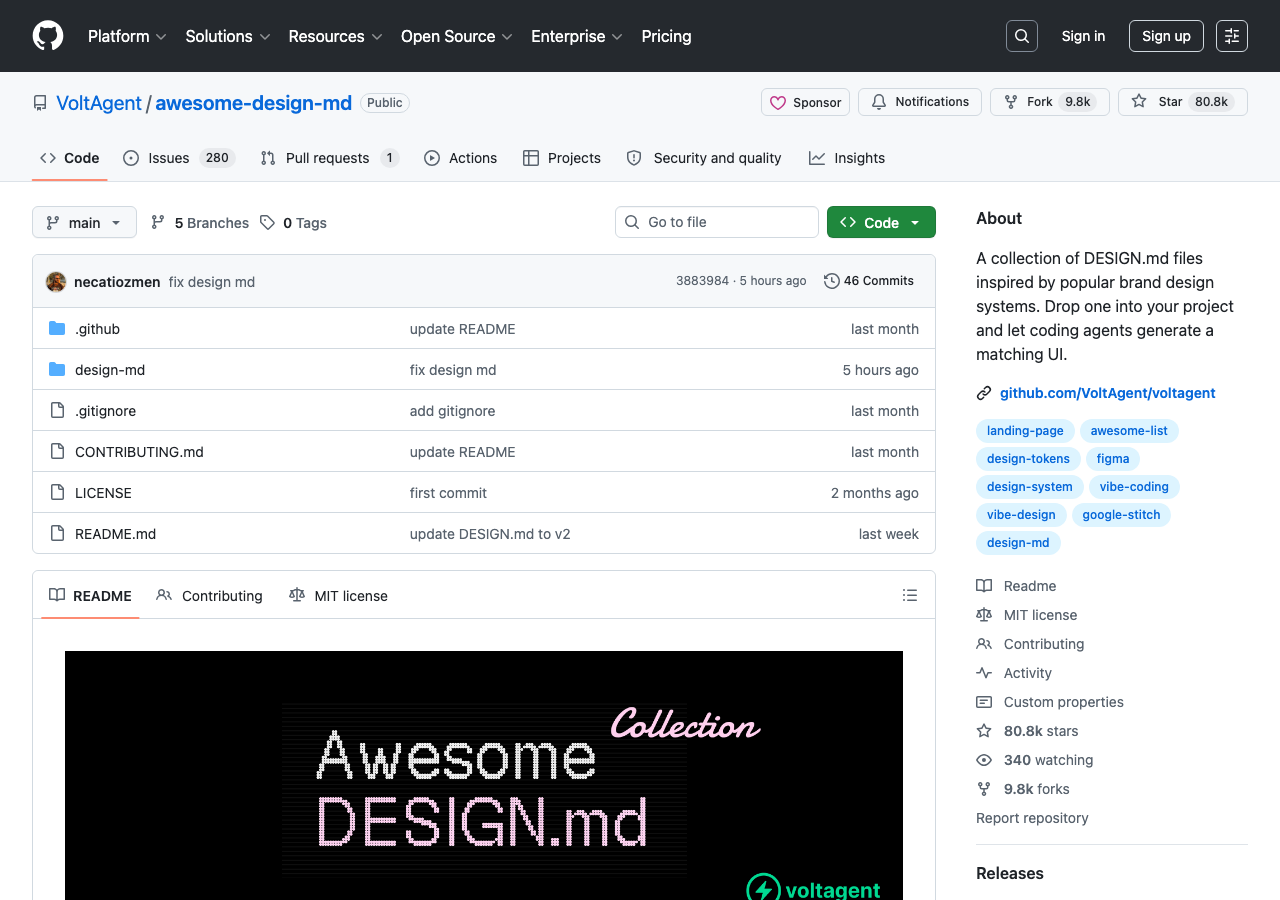Open github.com/VoltAgent/voltagent website link

(x=1108, y=393)
